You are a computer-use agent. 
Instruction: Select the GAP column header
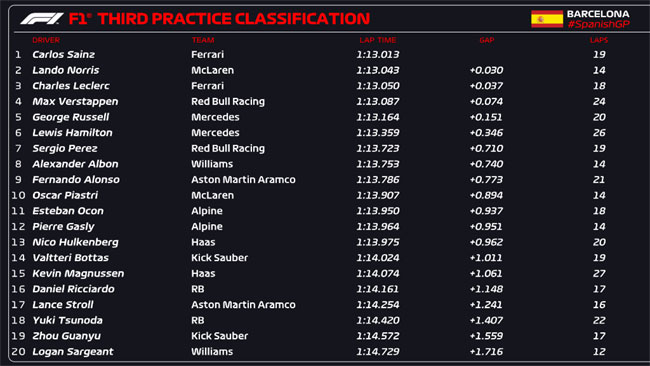(487, 40)
